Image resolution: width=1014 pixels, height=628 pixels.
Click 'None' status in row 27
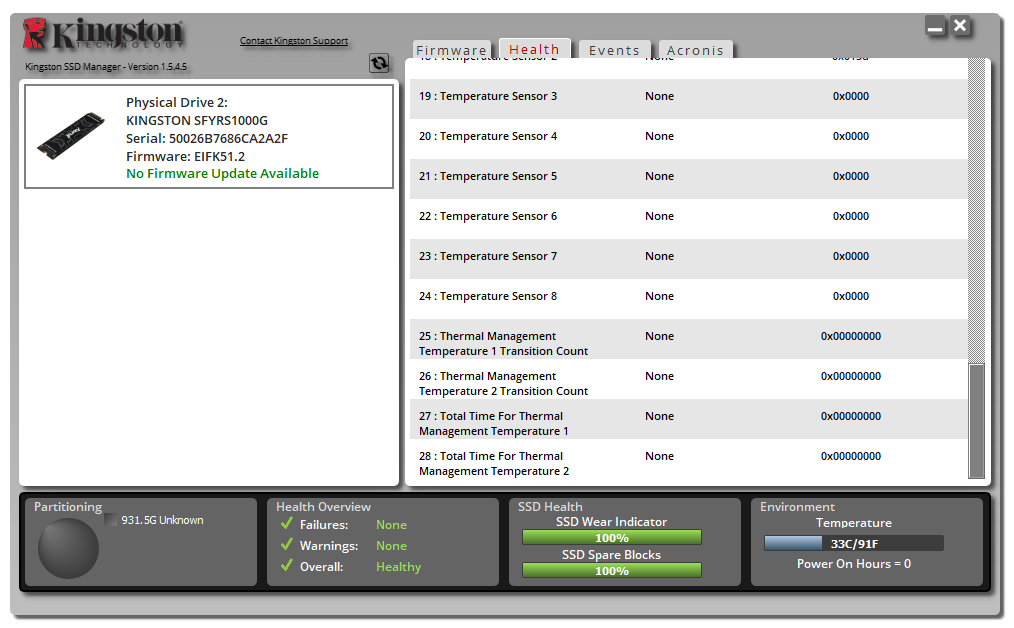(x=659, y=417)
